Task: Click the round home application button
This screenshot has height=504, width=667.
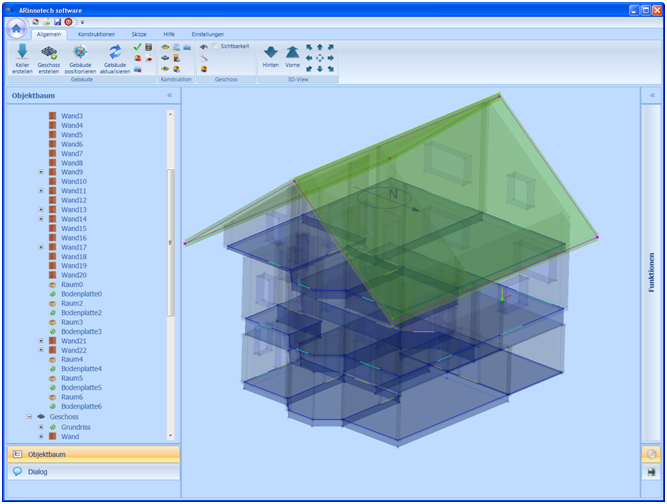Action: point(17,27)
